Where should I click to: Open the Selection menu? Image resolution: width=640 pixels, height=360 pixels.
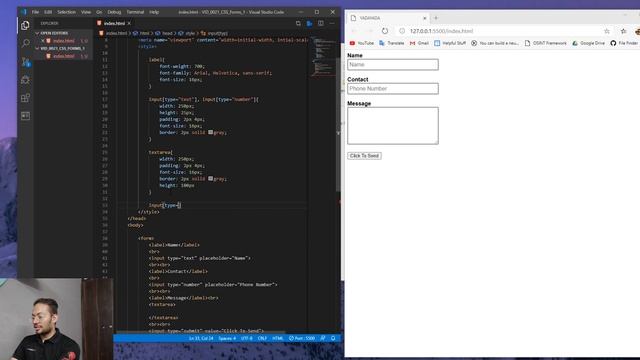click(x=67, y=12)
